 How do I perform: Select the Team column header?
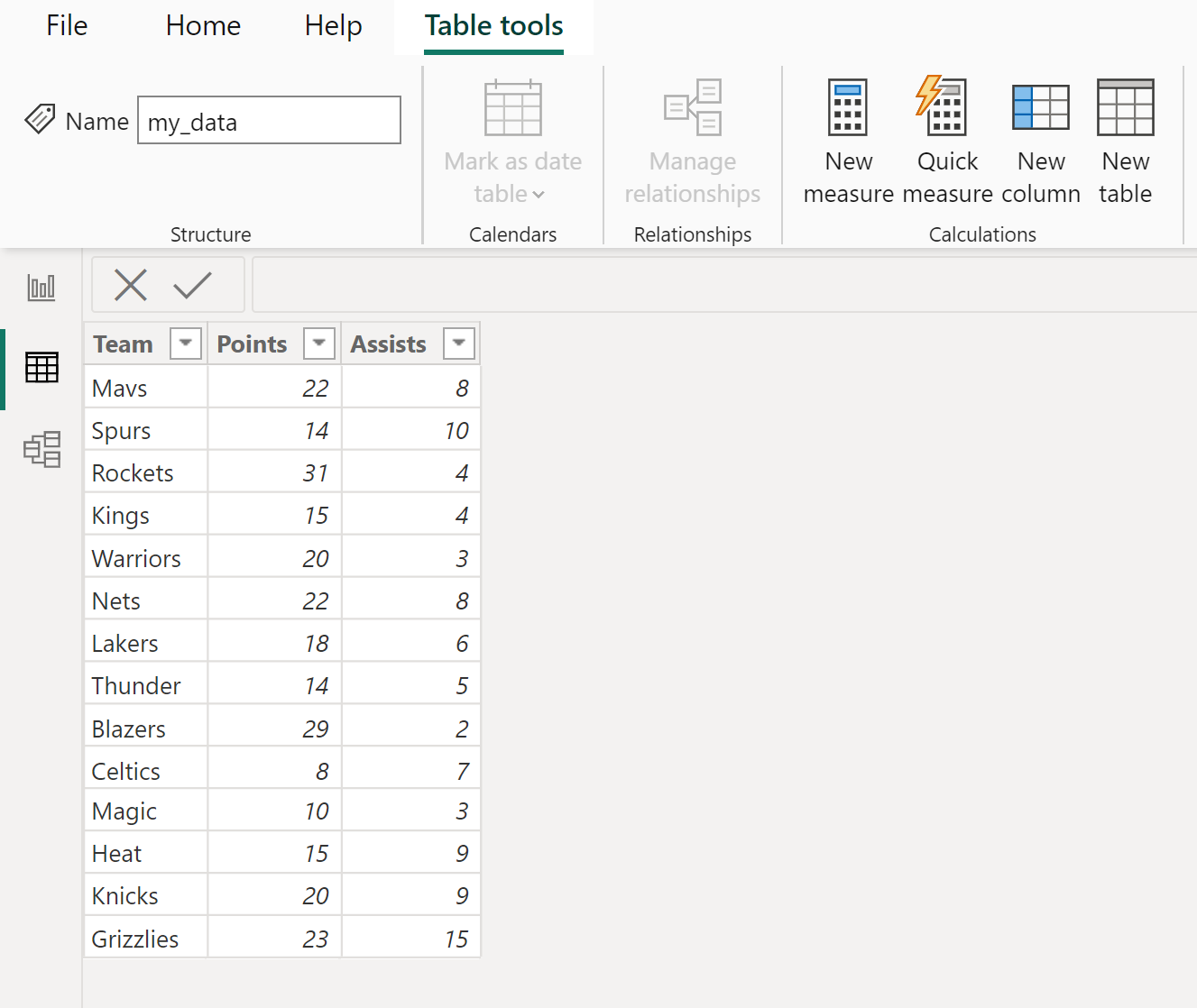[124, 344]
